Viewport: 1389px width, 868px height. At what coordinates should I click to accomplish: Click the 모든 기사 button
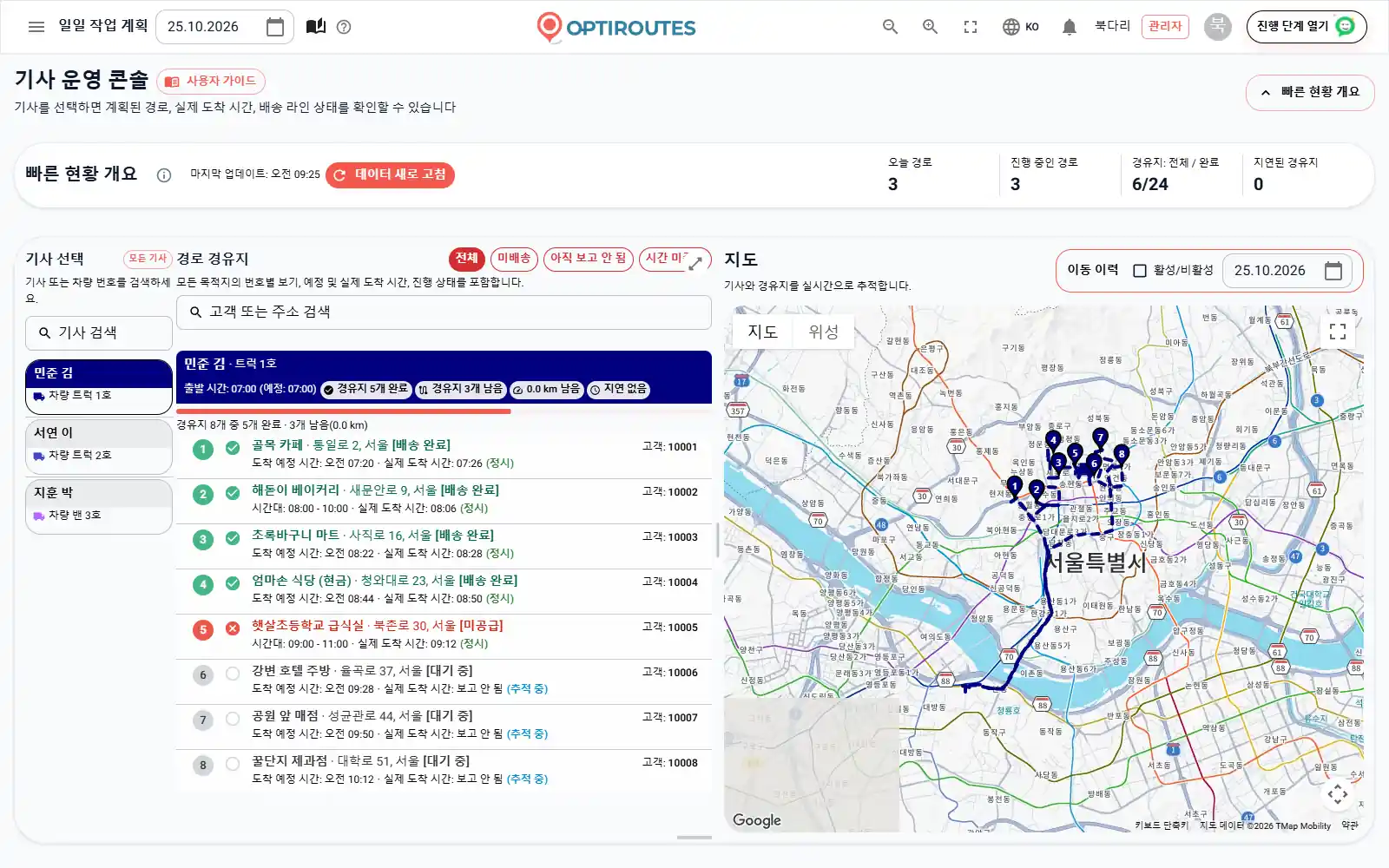(x=148, y=259)
